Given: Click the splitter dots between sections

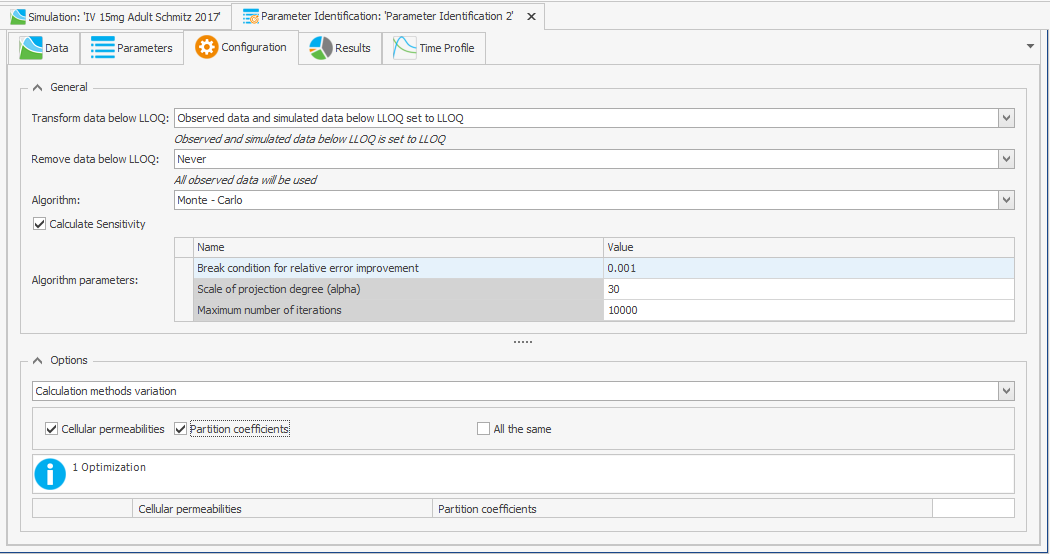Looking at the screenshot, I should pyautogui.click(x=523, y=342).
